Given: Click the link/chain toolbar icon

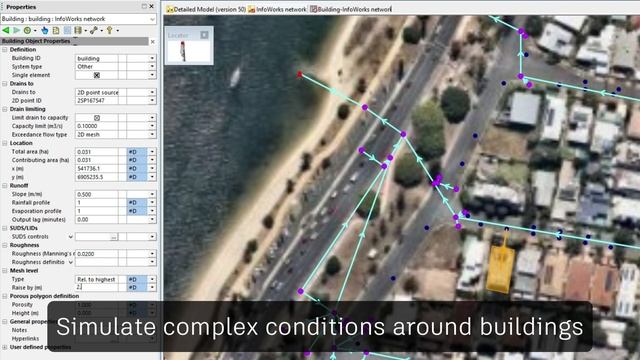Looking at the screenshot, I should coord(94,31).
